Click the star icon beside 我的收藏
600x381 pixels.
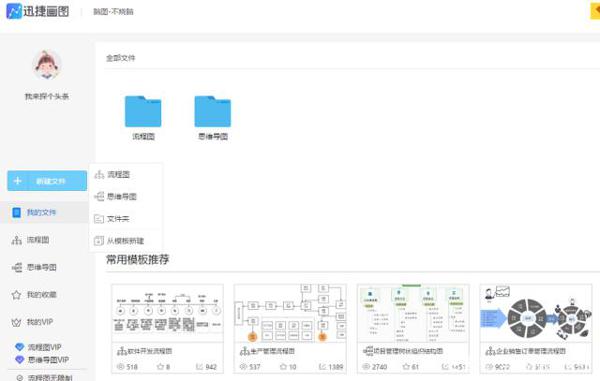[16, 295]
